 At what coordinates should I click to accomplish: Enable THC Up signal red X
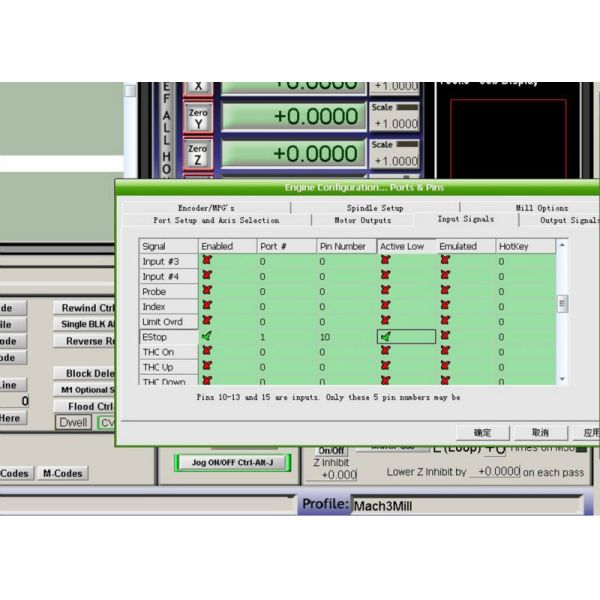(x=207, y=367)
